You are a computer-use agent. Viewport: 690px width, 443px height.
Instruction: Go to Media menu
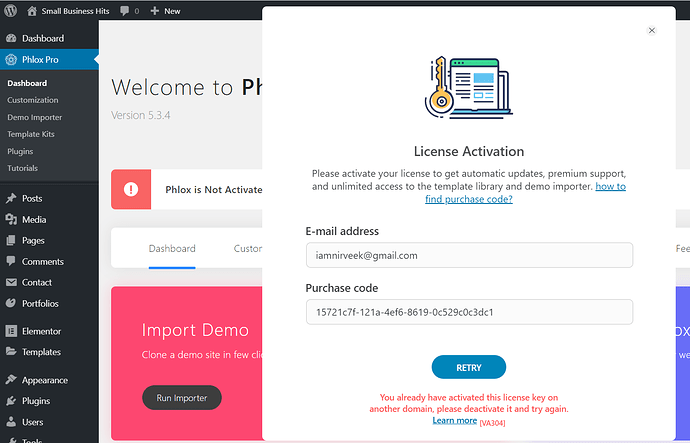coord(34,220)
